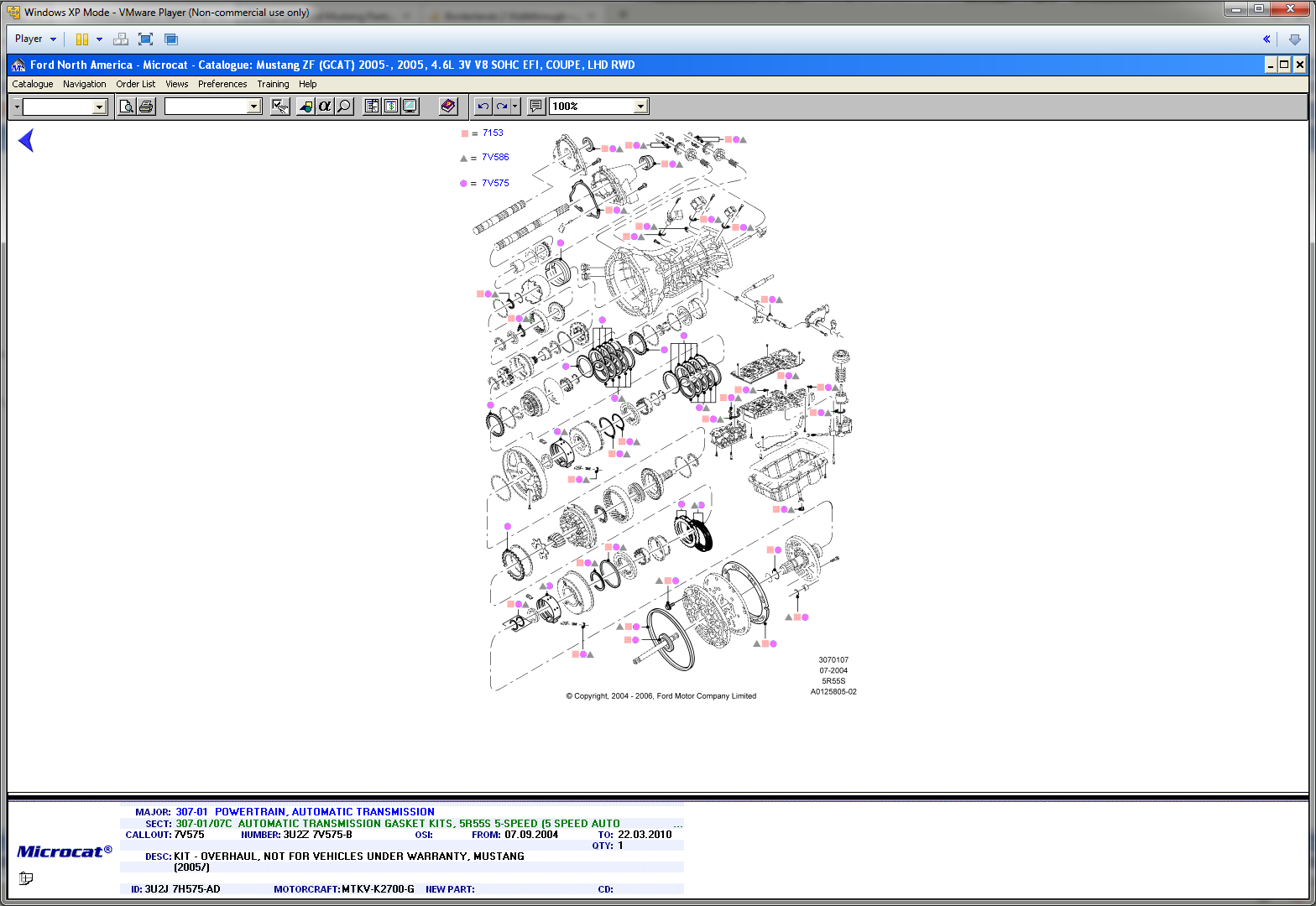
Task: Open the Views menu
Action: tap(177, 84)
